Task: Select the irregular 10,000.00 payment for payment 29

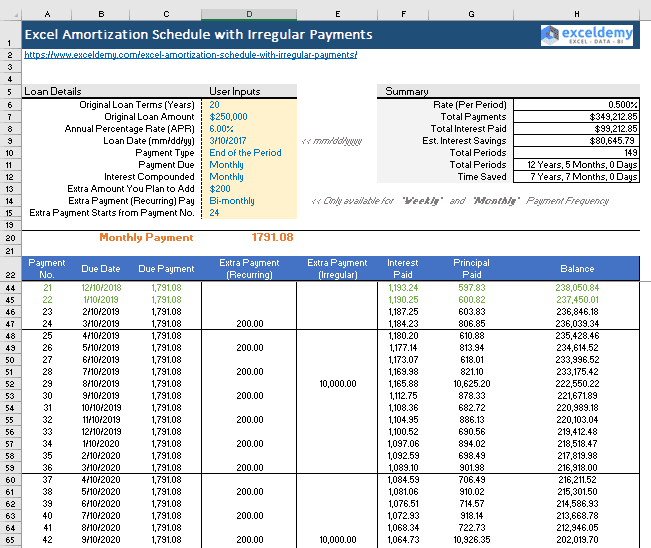Action: pyautogui.click(x=337, y=384)
